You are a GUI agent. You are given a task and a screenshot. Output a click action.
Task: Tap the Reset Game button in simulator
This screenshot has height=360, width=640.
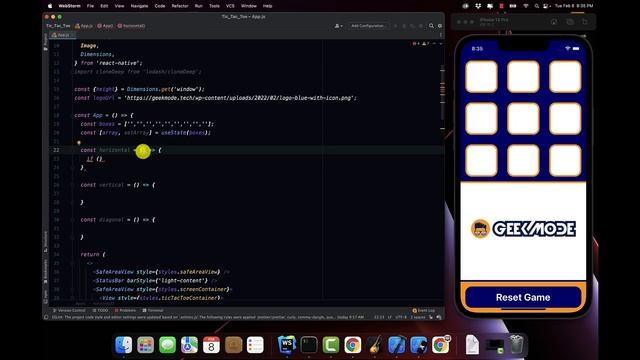(523, 297)
